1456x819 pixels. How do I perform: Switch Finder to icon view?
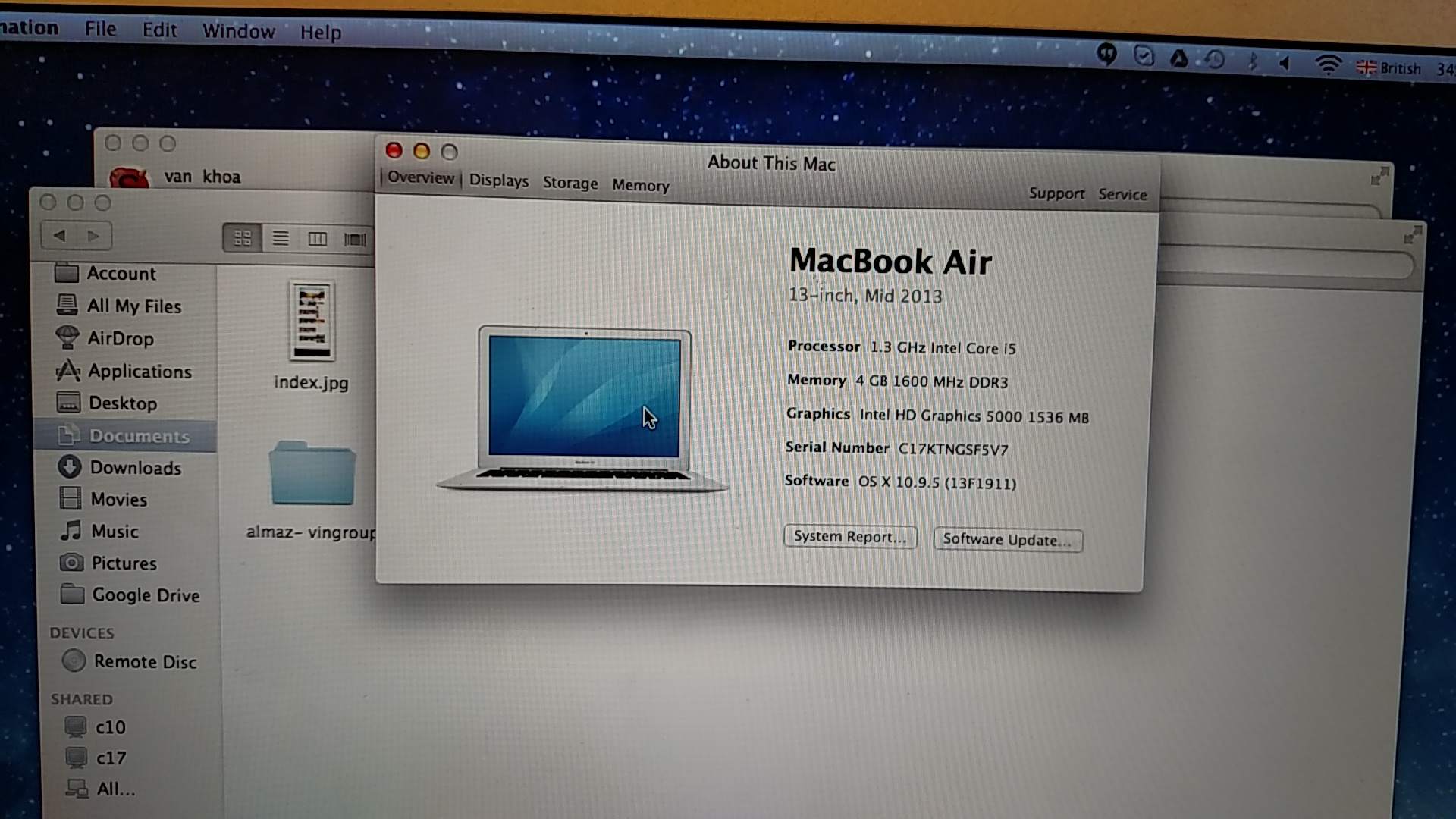click(243, 238)
